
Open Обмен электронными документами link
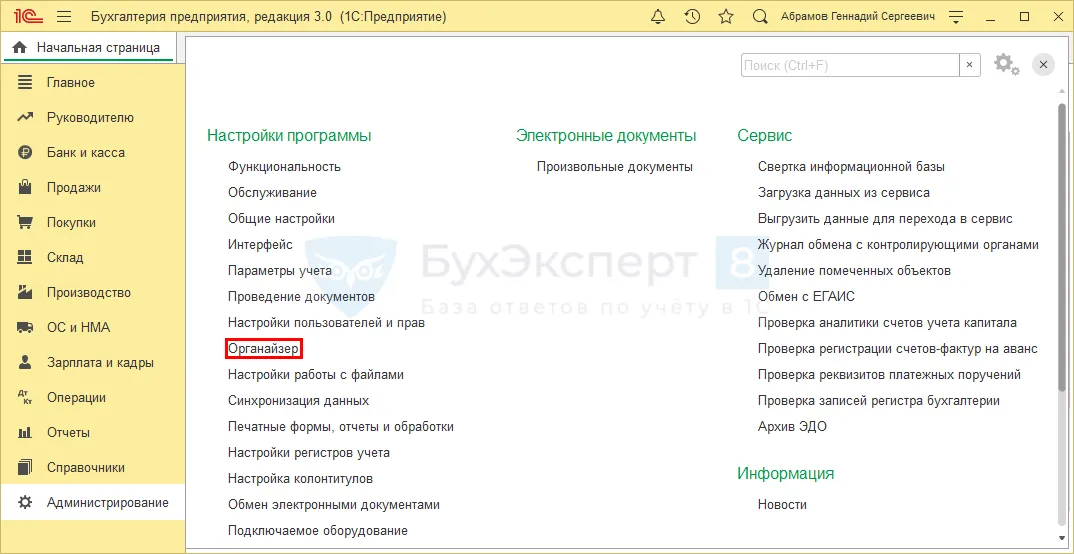tap(334, 505)
